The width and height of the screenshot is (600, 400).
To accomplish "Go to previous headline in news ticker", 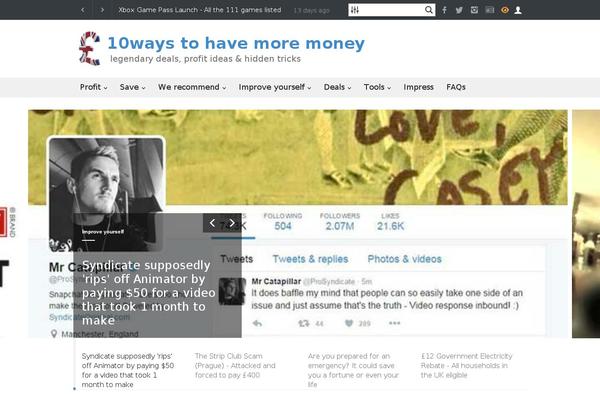I will (x=83, y=10).
